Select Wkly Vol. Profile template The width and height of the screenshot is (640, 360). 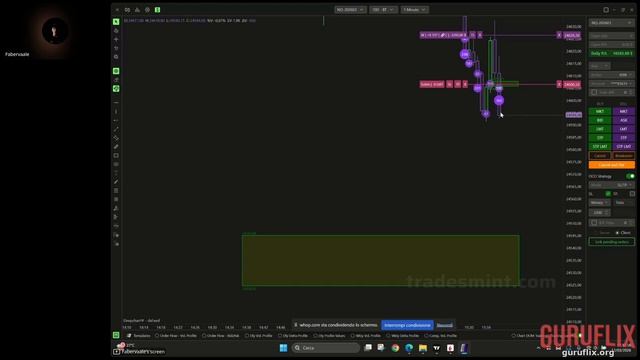click(366, 336)
